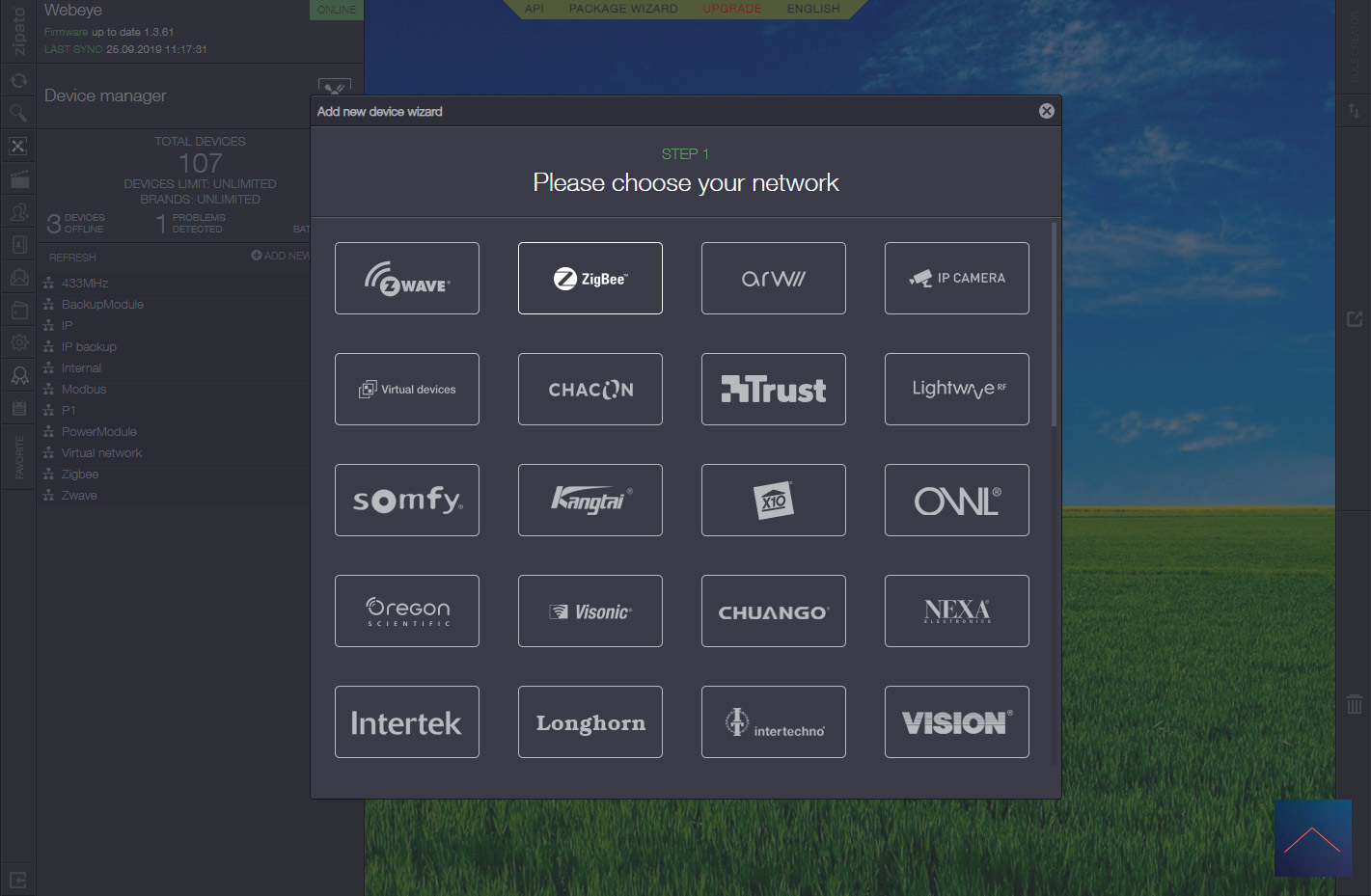This screenshot has height=896, width=1371.
Task: Open the messages envelope sidebar icon
Action: 18,278
